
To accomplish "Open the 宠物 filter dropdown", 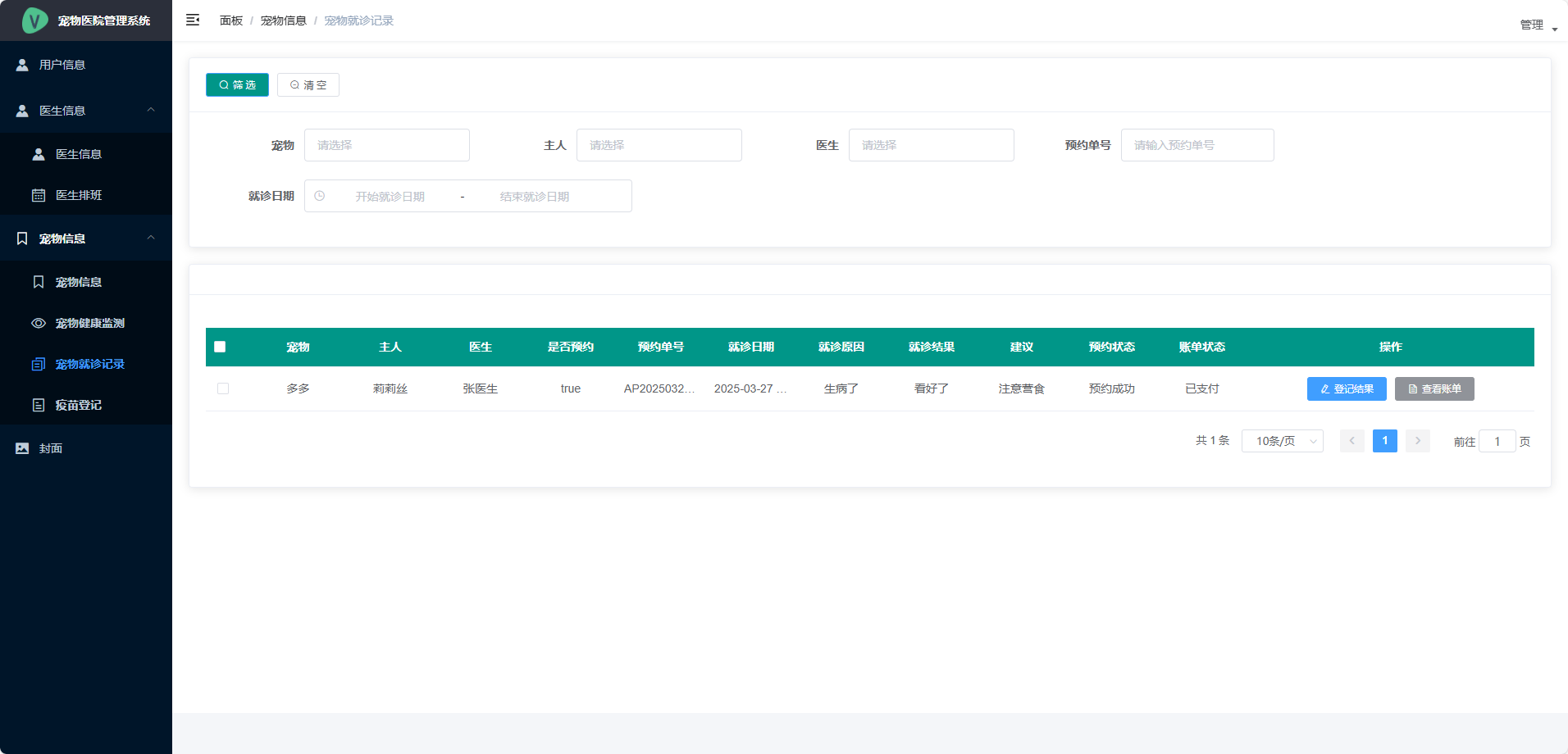I will pyautogui.click(x=387, y=145).
